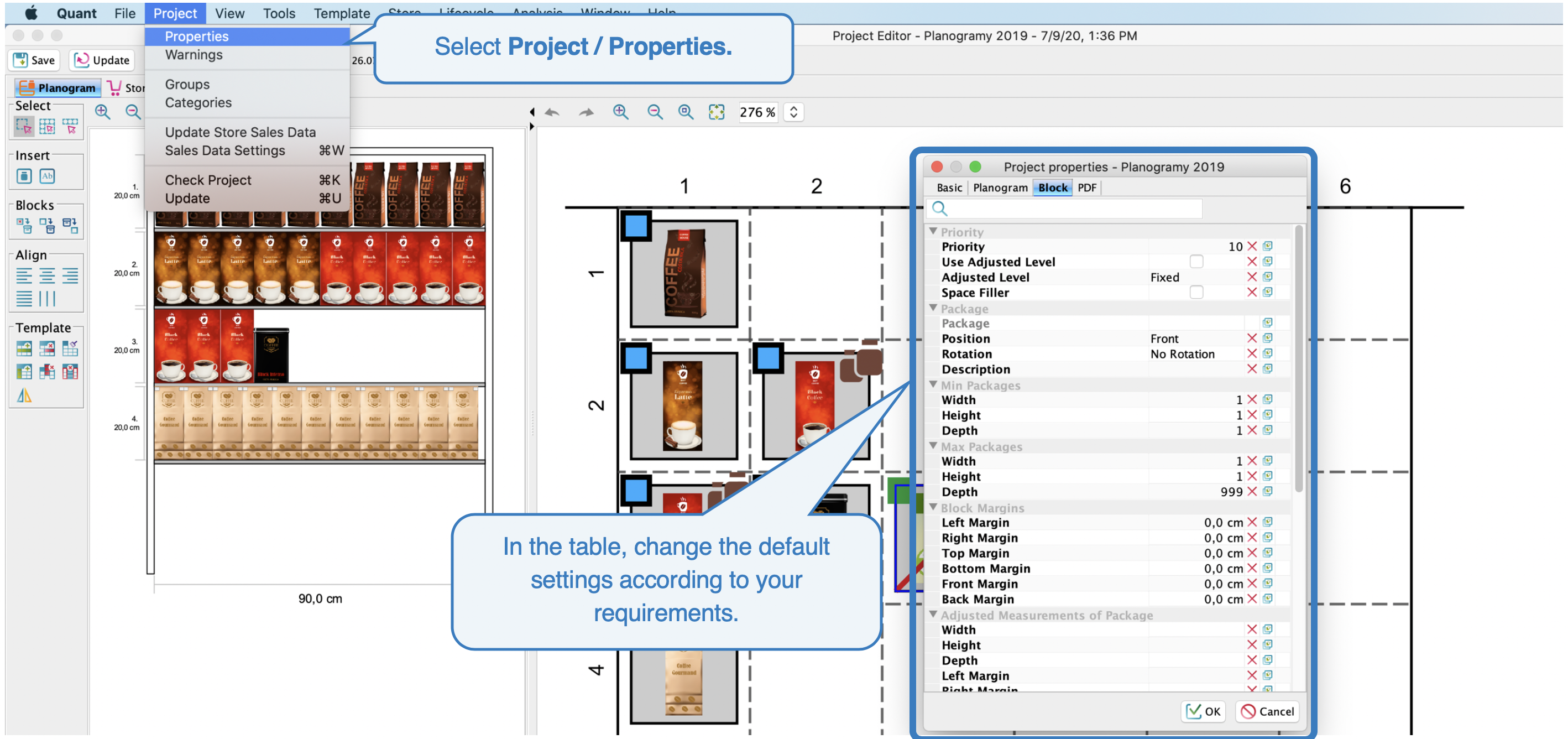Screen dimensions: 1568x739
Task: Choose Warnings in the Project menu
Action: (x=247, y=55)
